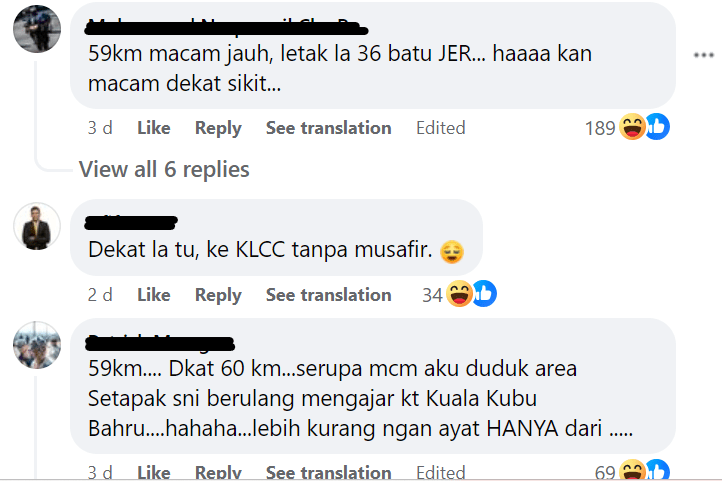The width and height of the screenshot is (722, 481).
Task: Reply to the KLCC tanpa musafir comment
Action: [218, 295]
